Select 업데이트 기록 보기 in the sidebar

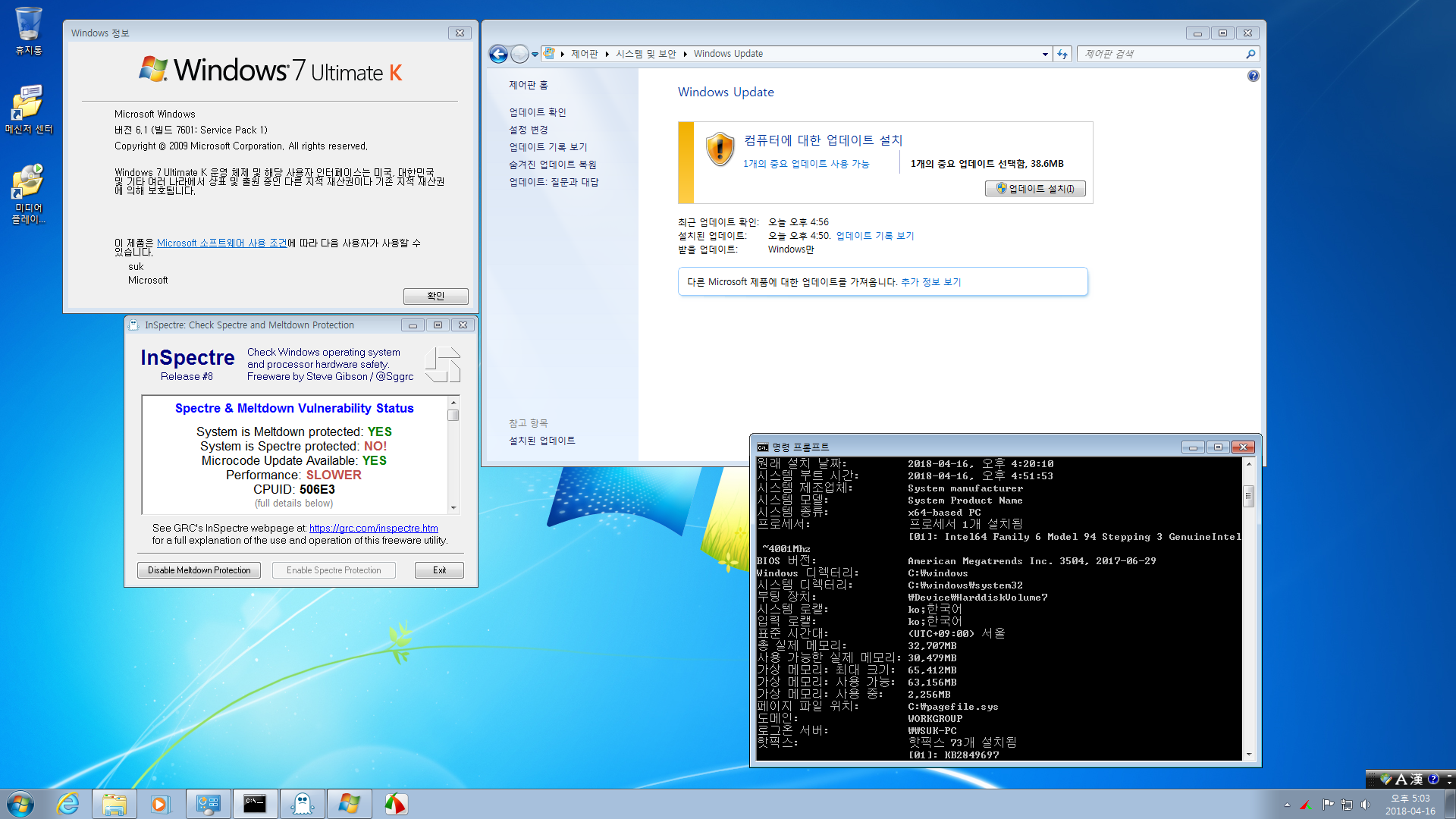[548, 147]
